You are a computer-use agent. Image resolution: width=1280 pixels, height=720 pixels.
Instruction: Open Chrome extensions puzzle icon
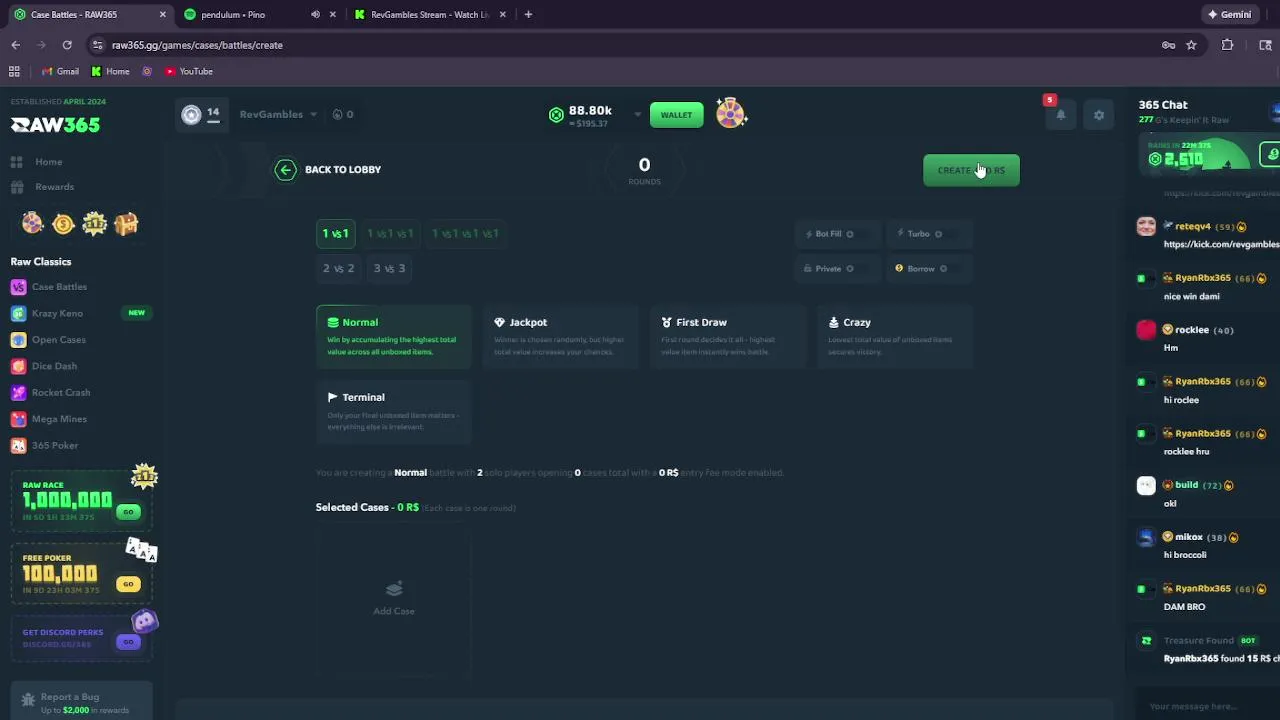pyautogui.click(x=1228, y=45)
